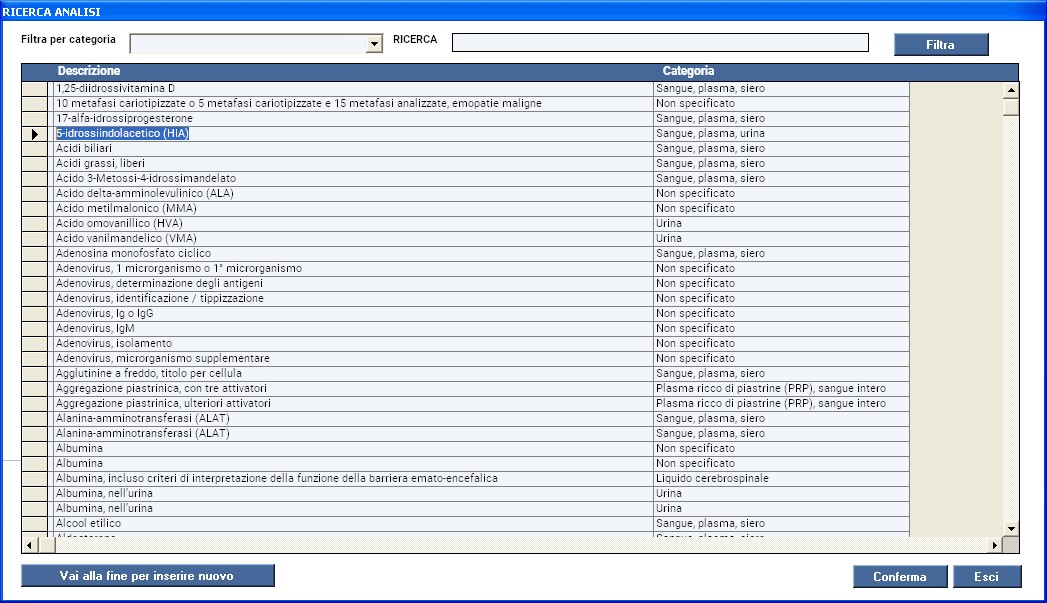Sort by the Descrizione column header
The height and width of the screenshot is (603, 1047).
[x=89, y=71]
